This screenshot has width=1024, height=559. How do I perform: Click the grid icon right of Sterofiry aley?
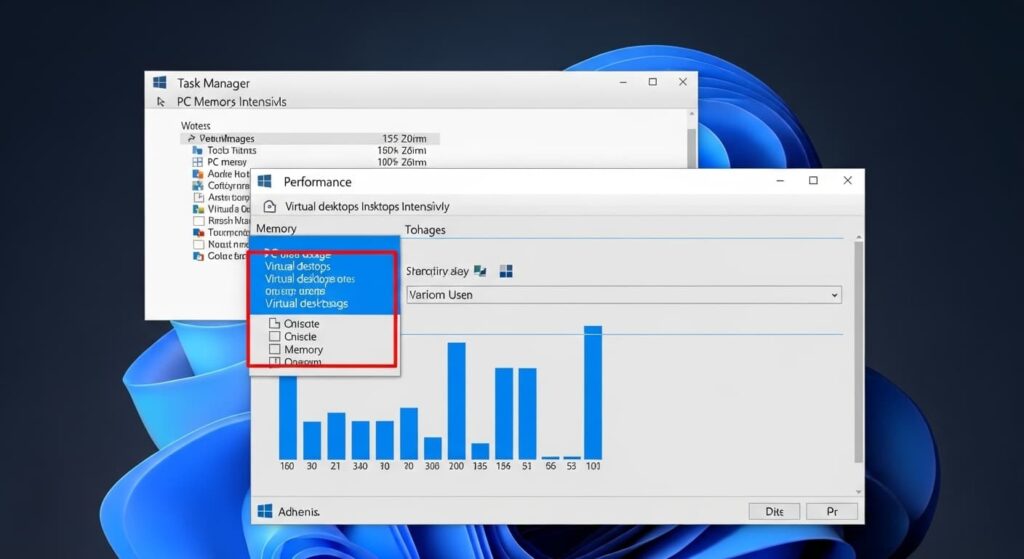tap(506, 271)
